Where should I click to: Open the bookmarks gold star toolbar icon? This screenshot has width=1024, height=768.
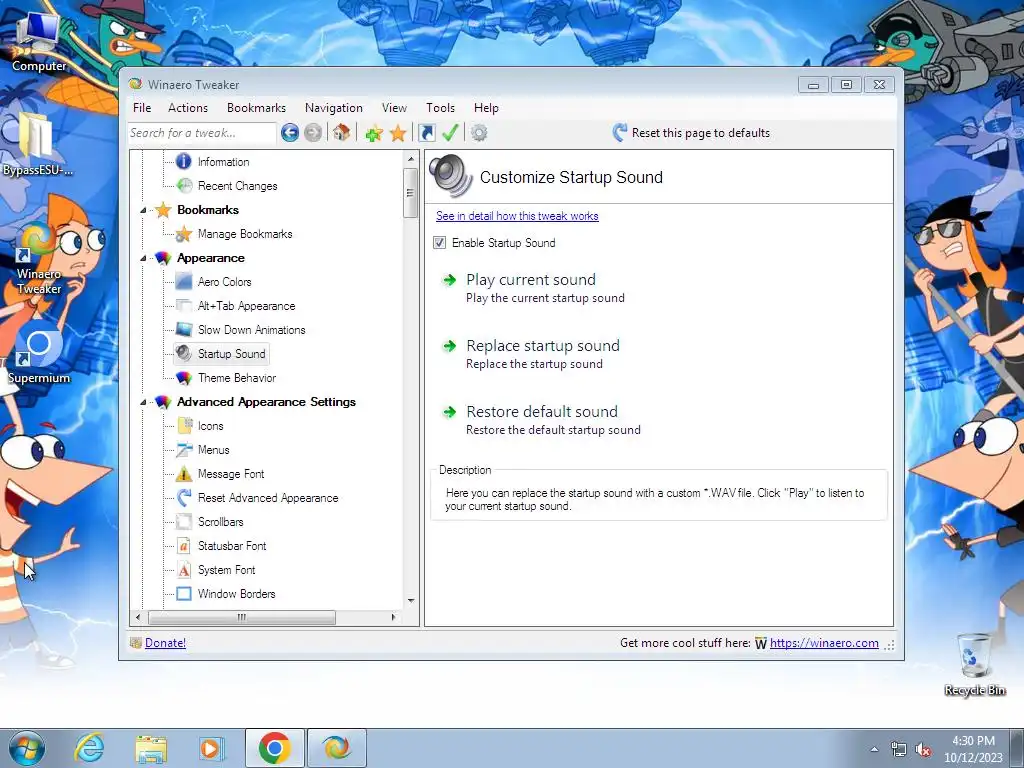click(x=398, y=133)
